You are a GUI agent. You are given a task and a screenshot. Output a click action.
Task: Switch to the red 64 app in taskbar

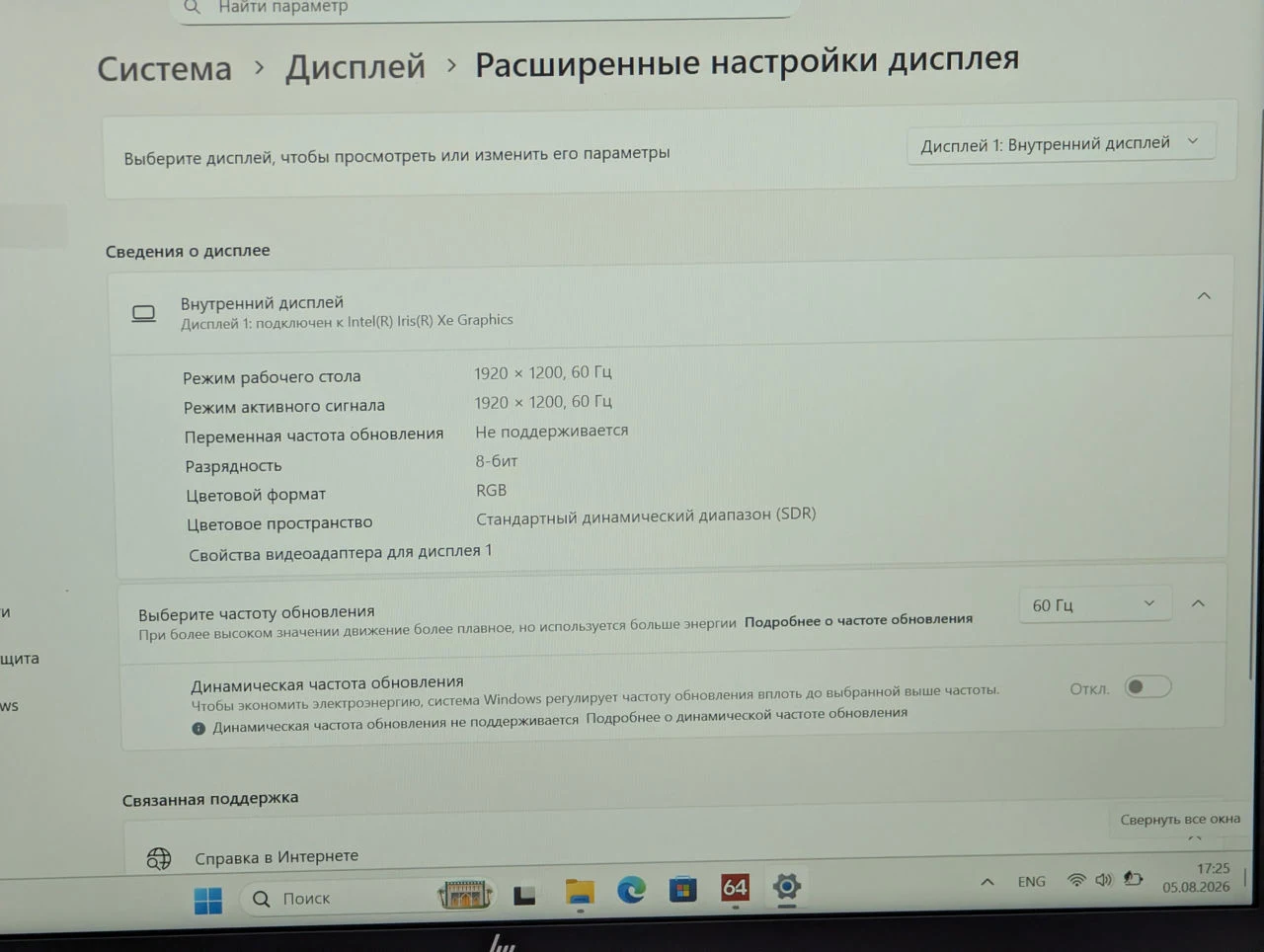735,887
